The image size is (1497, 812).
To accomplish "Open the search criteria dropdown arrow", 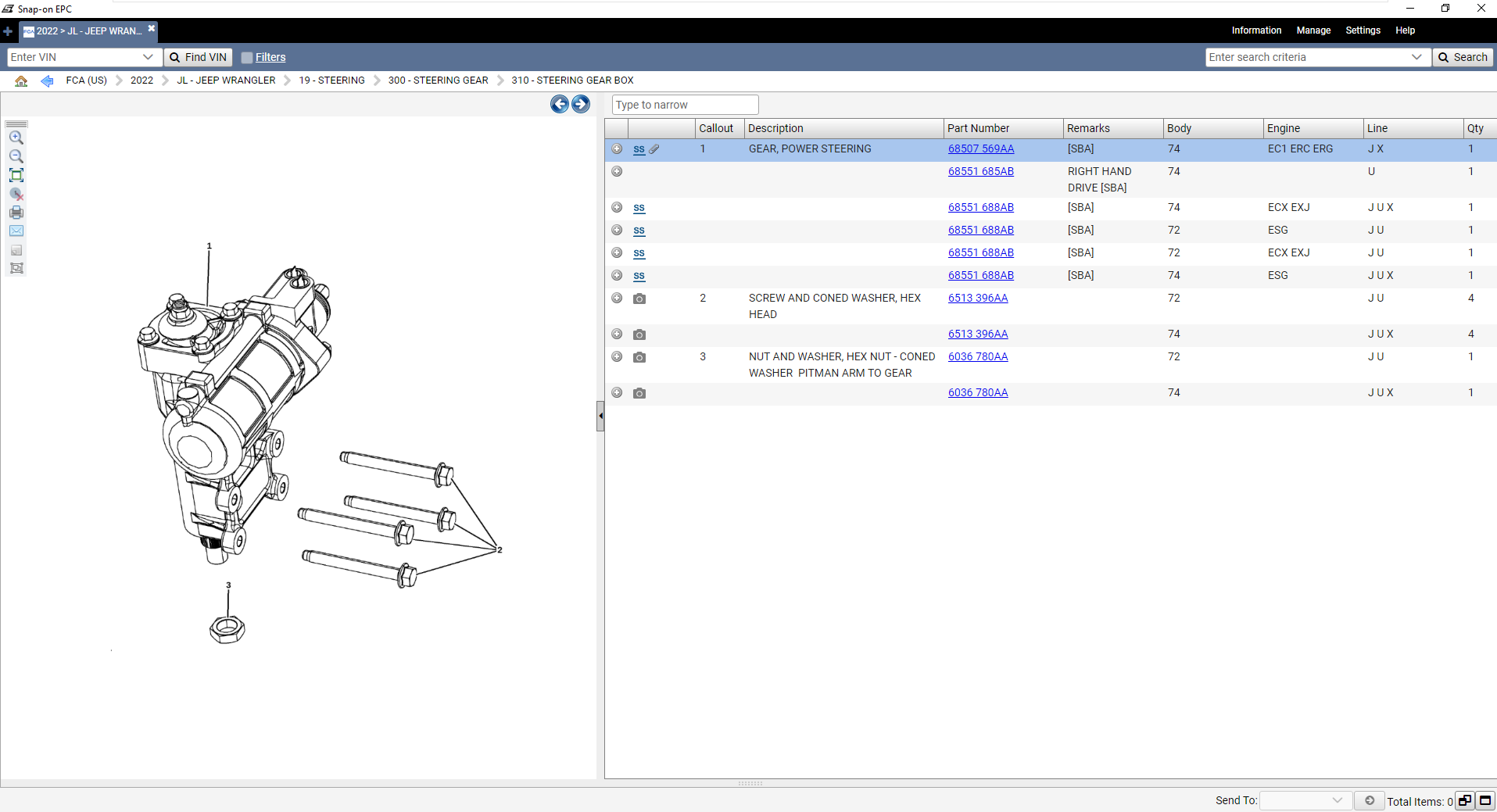I will 1416,57.
